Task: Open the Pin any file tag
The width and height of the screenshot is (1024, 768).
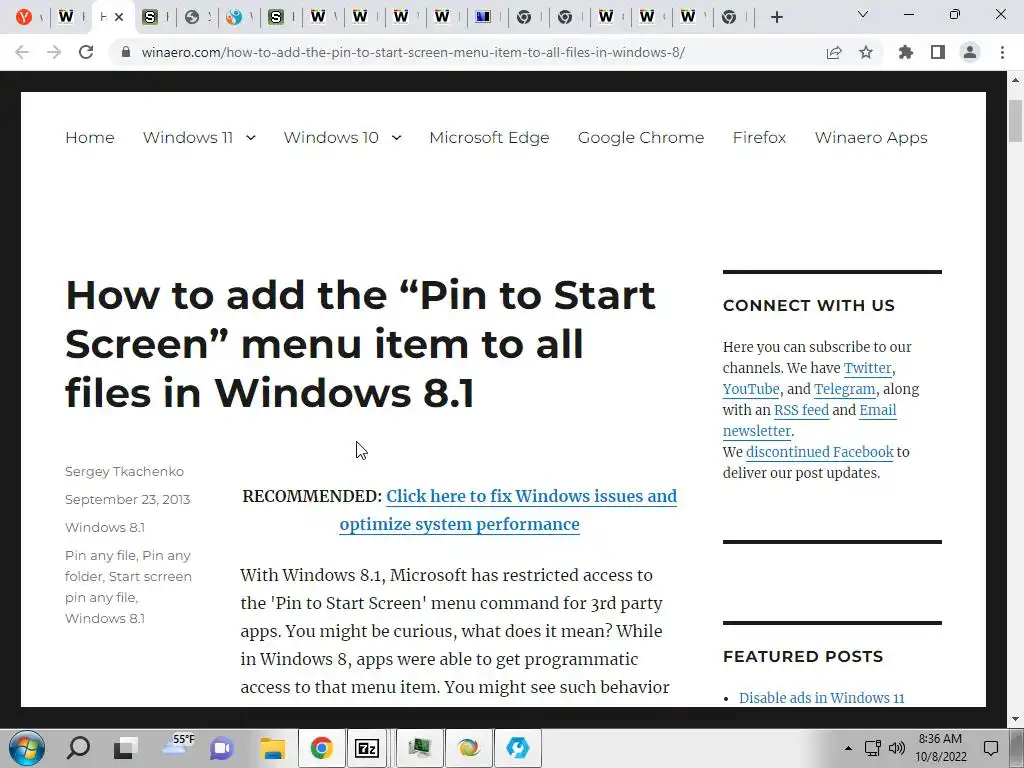Action: click(100, 556)
